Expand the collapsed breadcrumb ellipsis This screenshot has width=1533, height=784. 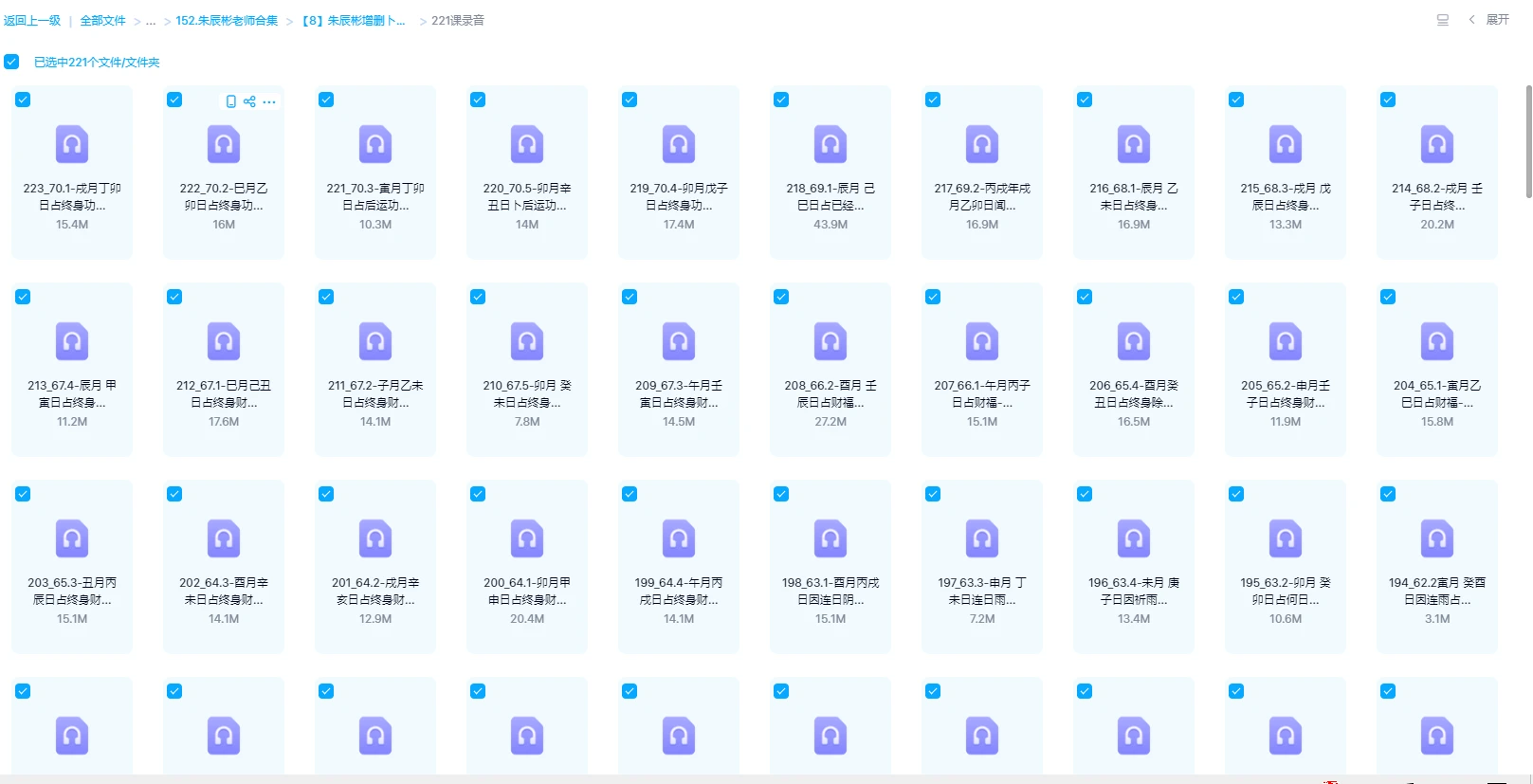(x=151, y=21)
